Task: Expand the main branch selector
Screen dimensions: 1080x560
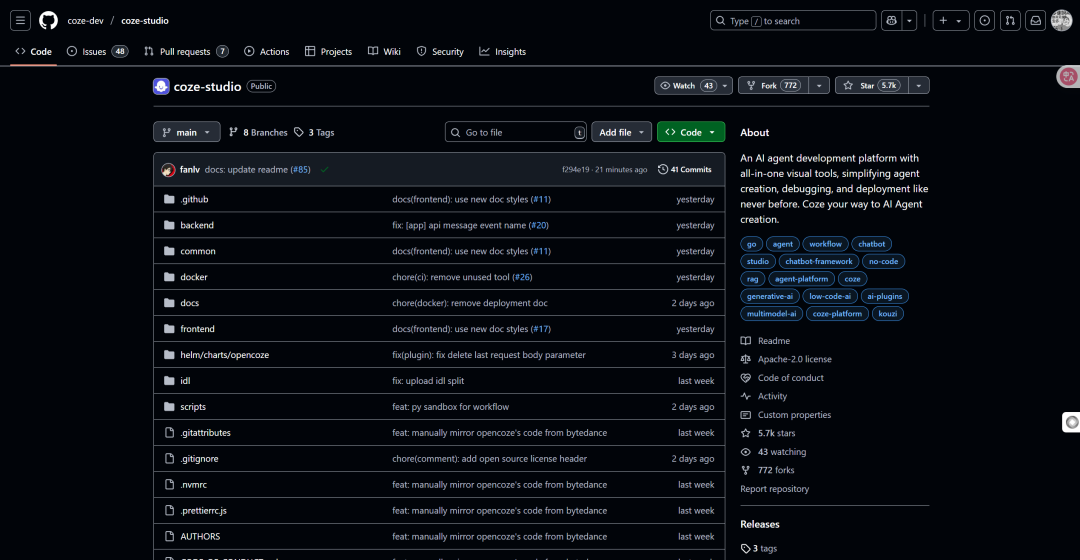Action: (186, 132)
